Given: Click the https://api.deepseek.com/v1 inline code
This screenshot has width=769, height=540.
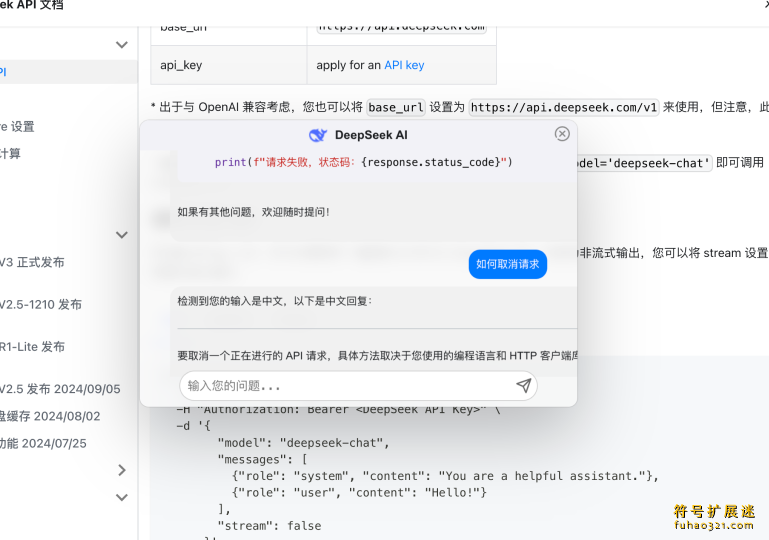Looking at the screenshot, I should [564, 107].
